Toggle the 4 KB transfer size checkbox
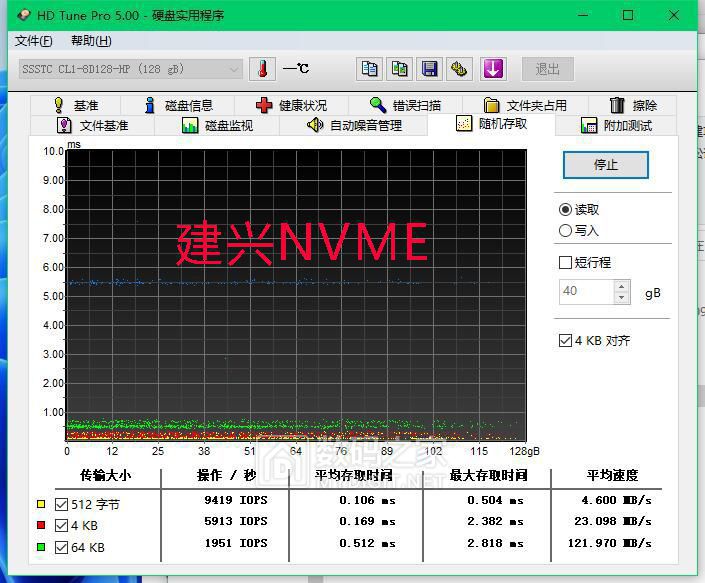705x583 pixels. click(x=61, y=525)
